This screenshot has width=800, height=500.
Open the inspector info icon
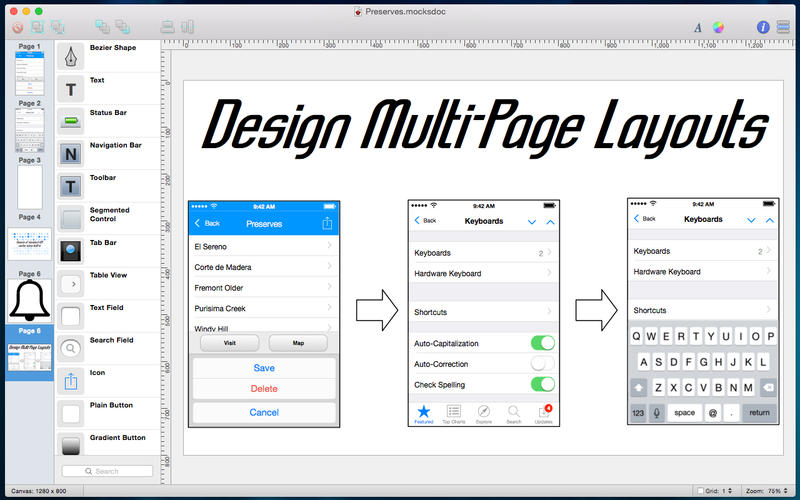pyautogui.click(x=764, y=27)
